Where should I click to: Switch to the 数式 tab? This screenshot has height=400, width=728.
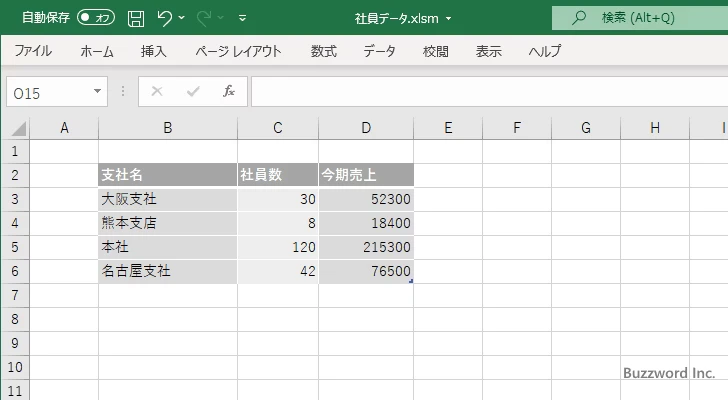324,51
